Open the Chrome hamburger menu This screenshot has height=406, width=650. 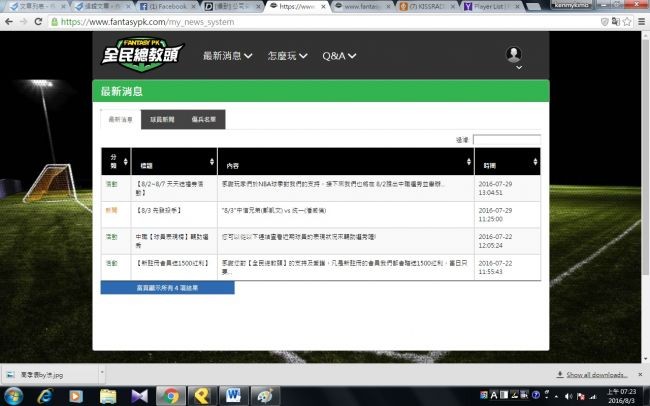[x=641, y=22]
